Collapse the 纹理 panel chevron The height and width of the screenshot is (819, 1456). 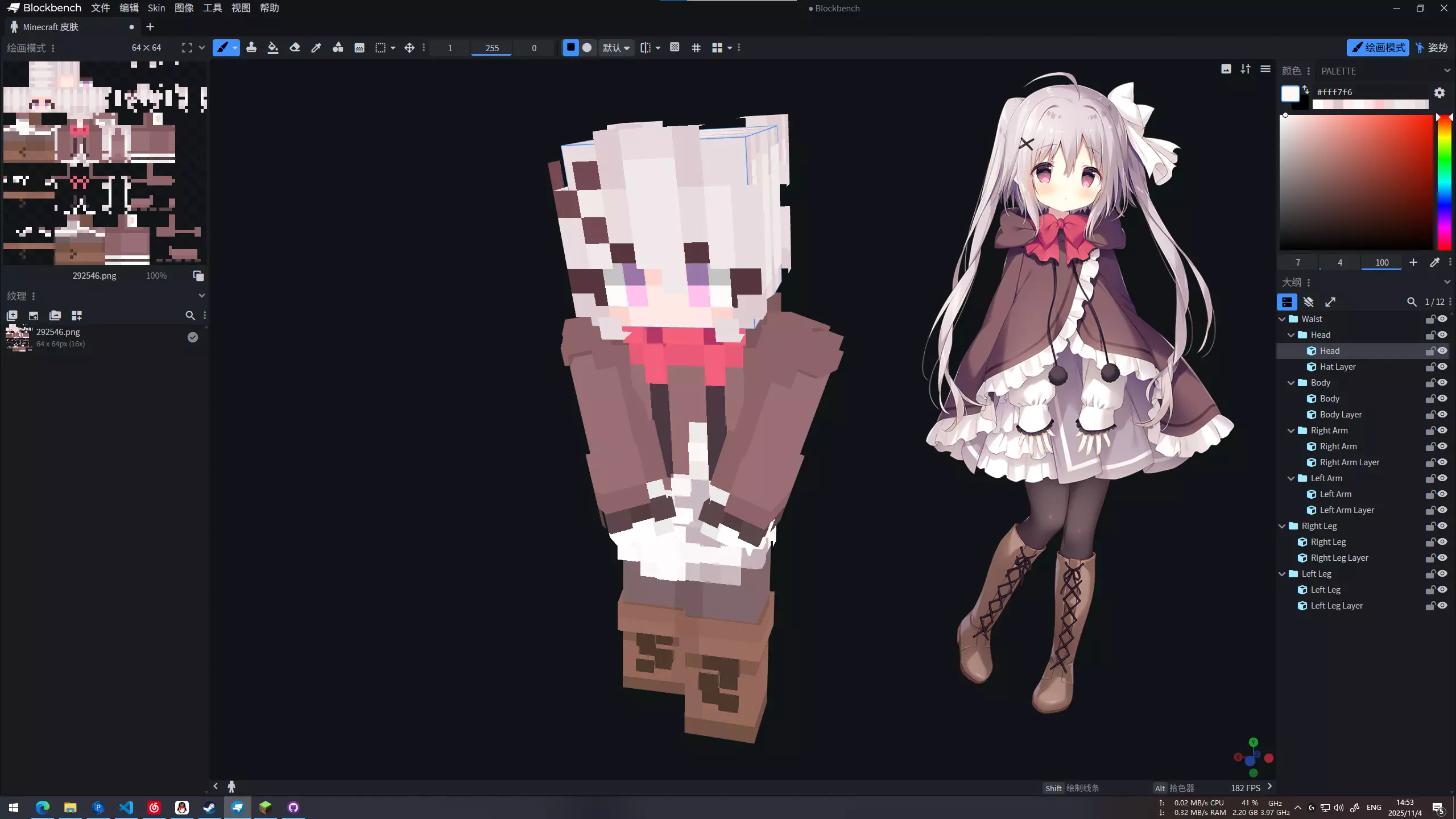click(201, 296)
